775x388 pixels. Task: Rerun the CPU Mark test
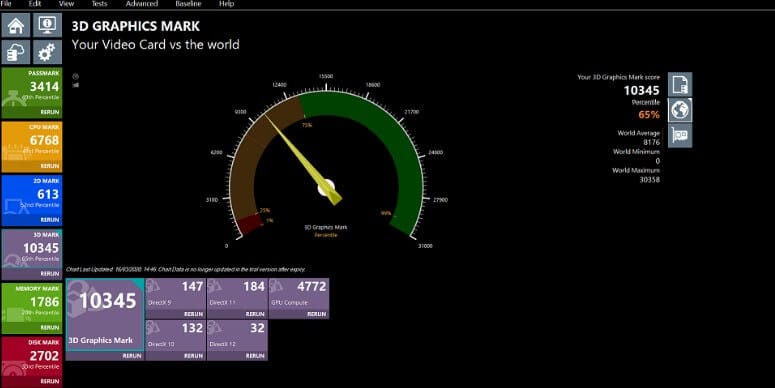click(x=50, y=166)
